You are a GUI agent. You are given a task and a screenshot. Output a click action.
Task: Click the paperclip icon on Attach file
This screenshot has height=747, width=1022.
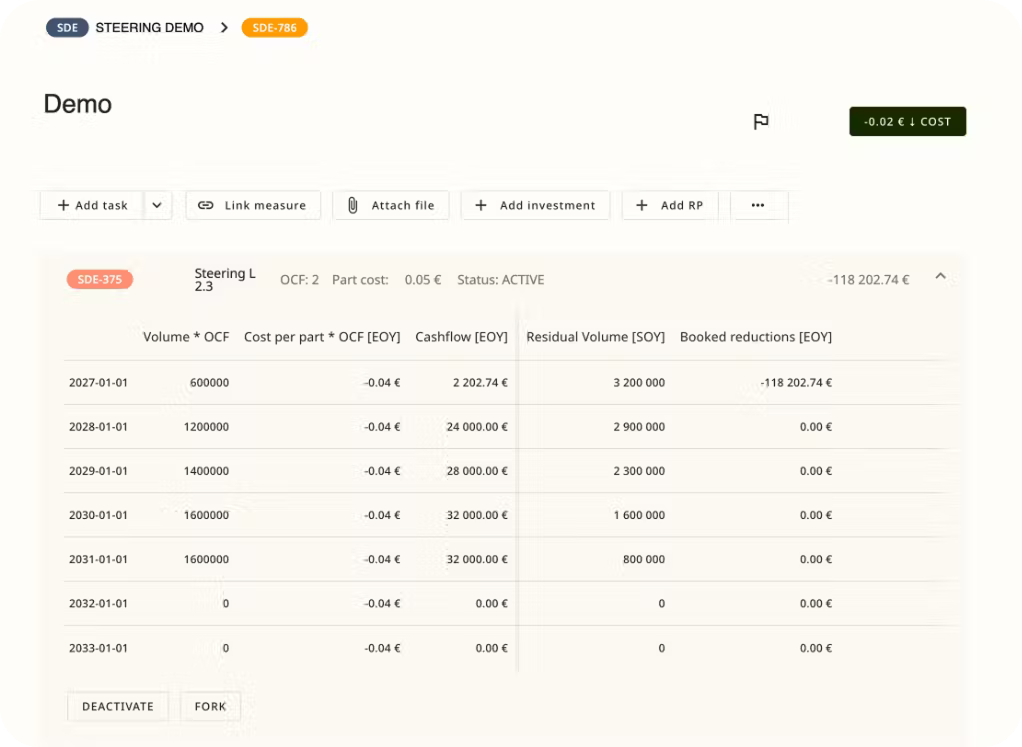click(x=353, y=205)
